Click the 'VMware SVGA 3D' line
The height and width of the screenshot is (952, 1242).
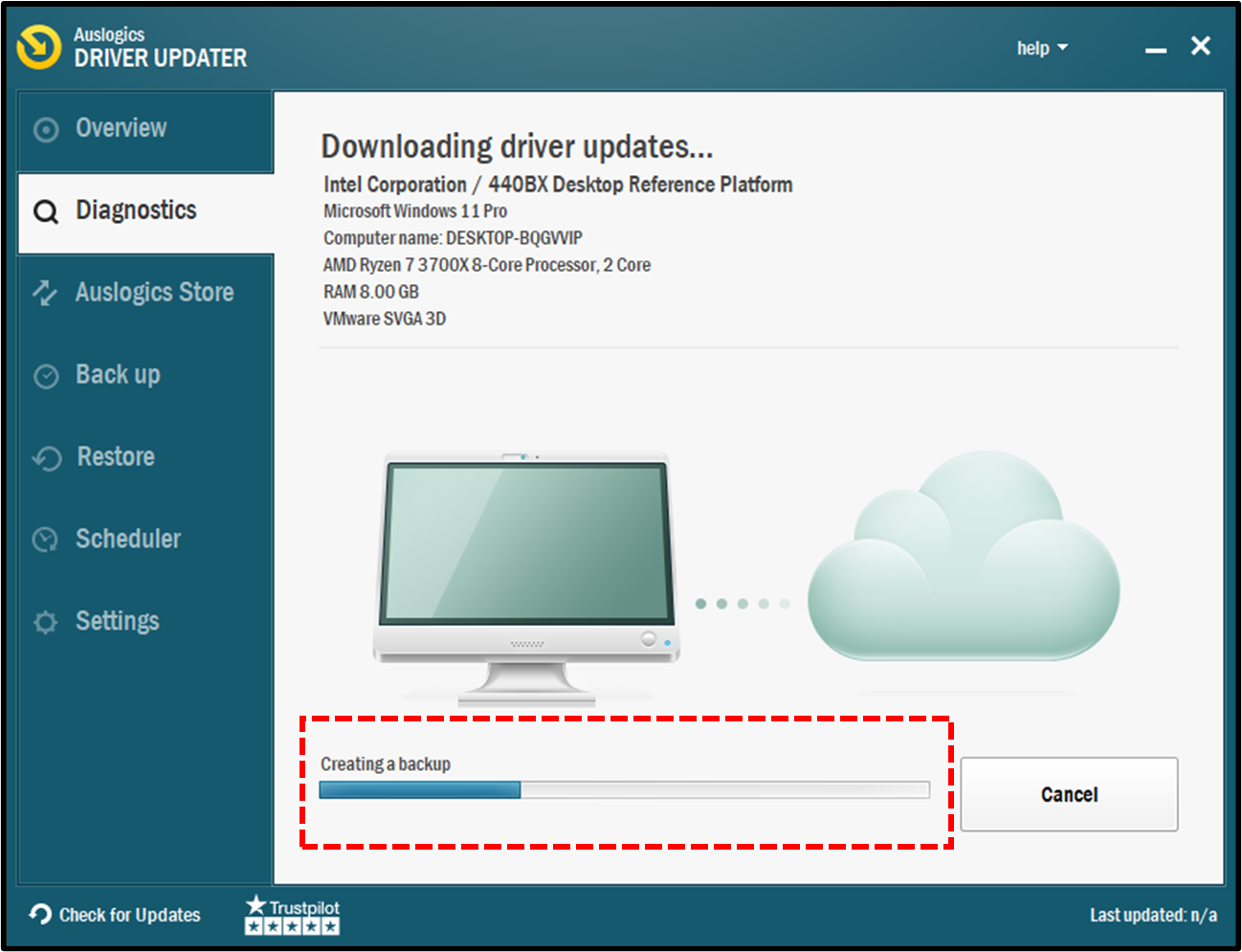pos(385,319)
